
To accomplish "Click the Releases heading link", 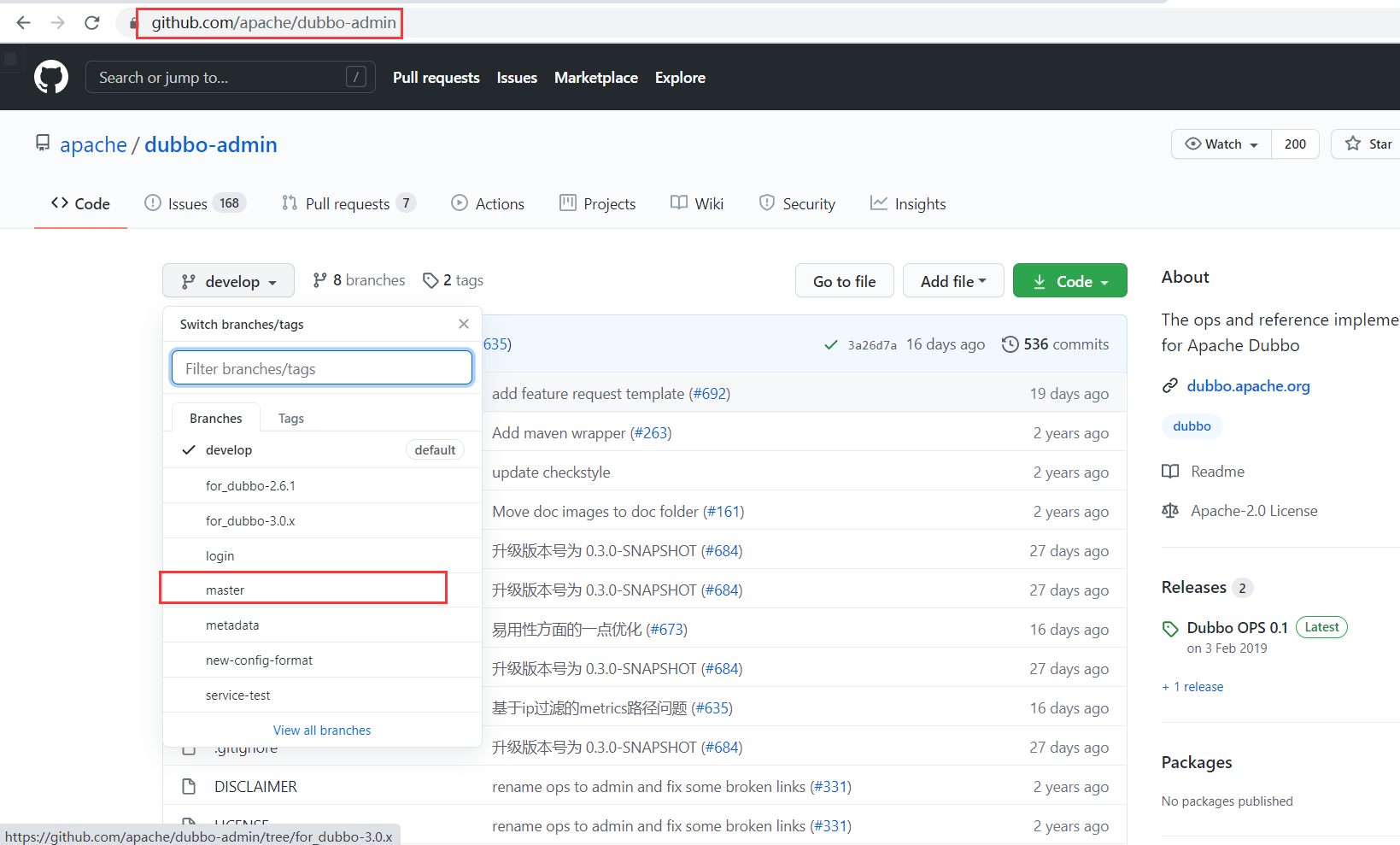I will [1193, 587].
